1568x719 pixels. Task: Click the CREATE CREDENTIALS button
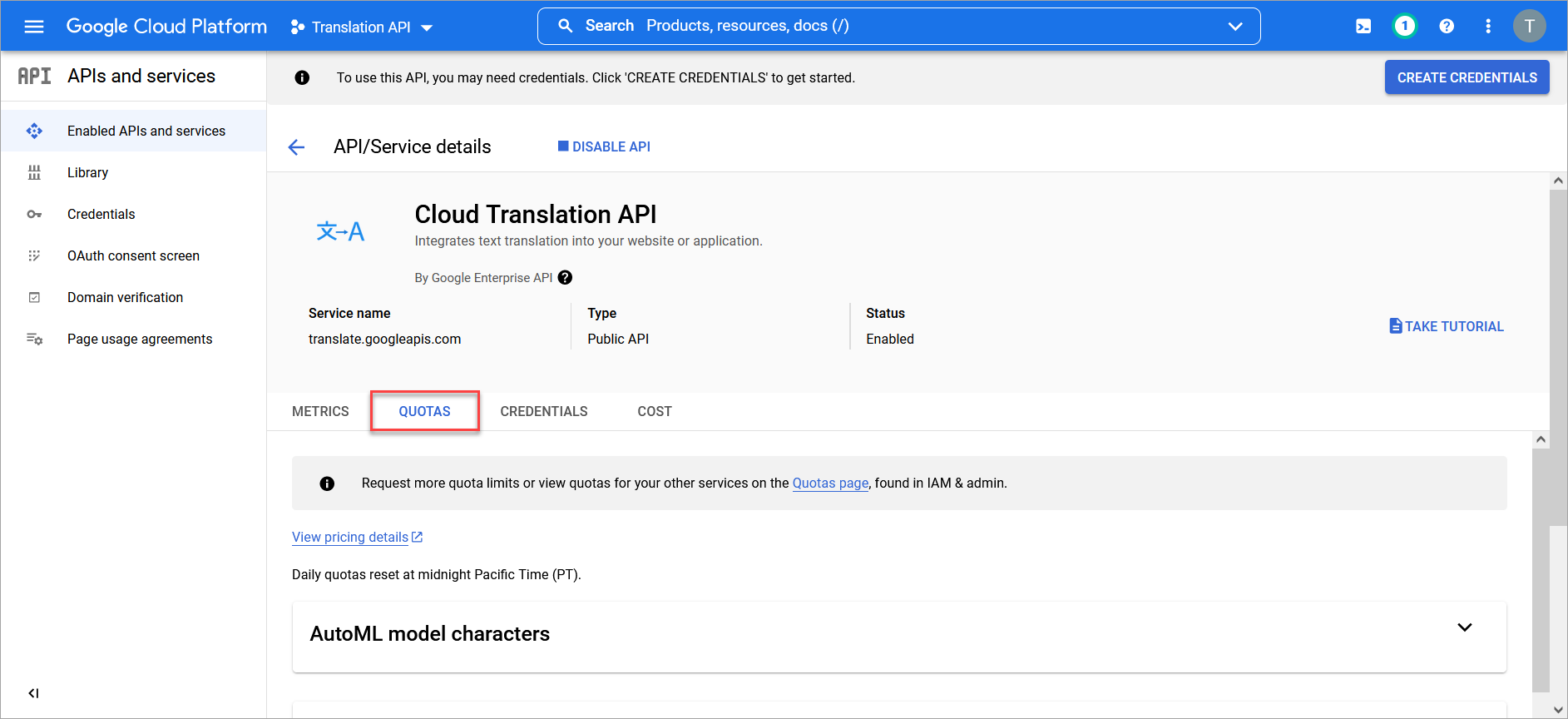1467,77
